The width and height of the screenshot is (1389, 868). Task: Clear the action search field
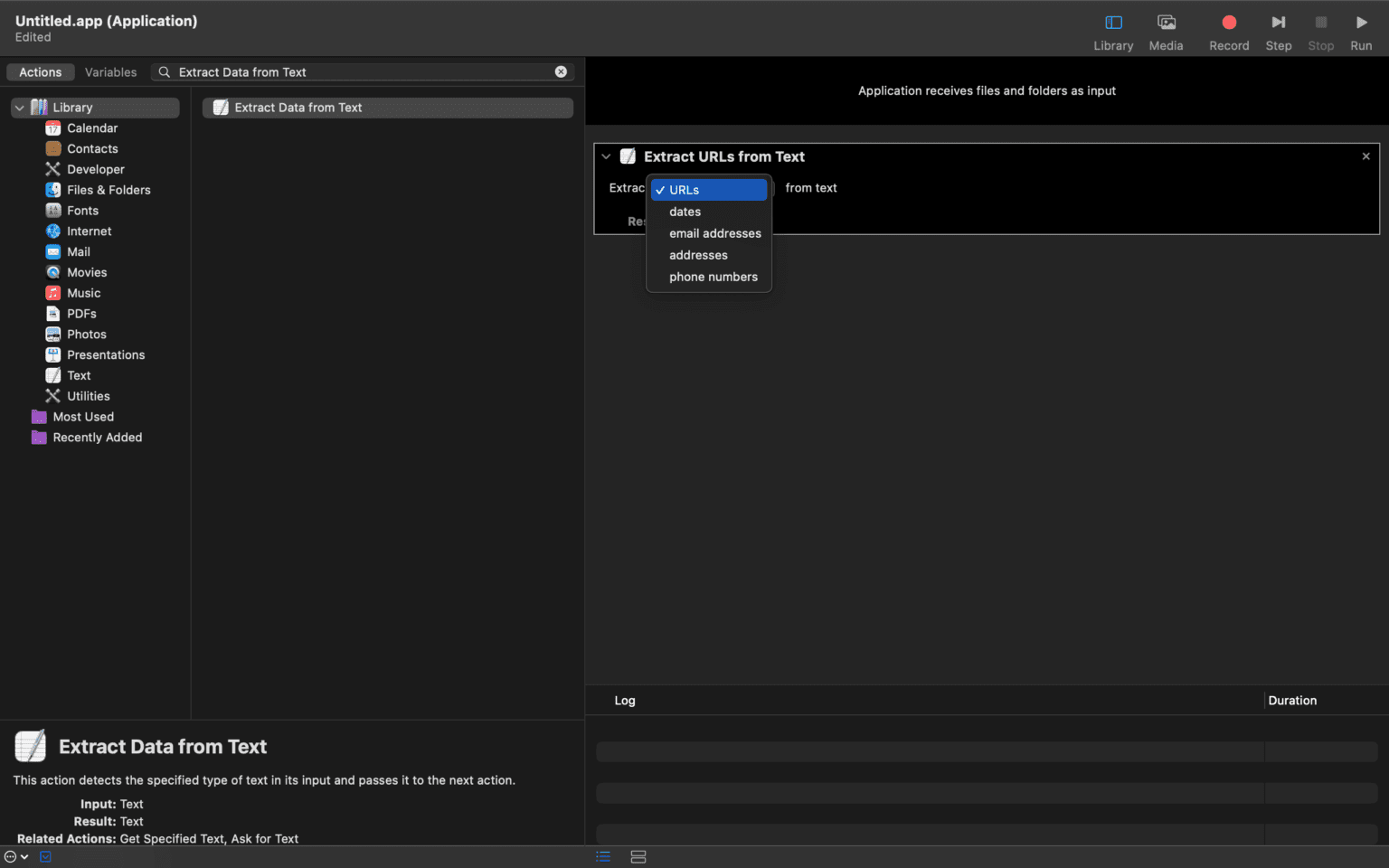pos(561,72)
